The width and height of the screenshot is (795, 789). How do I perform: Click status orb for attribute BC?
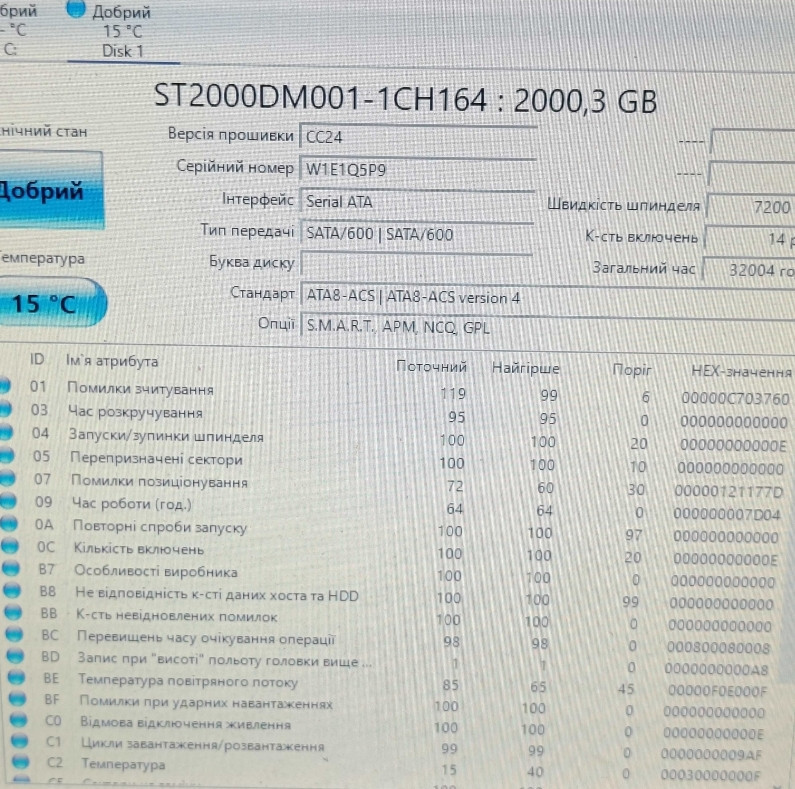[x=14, y=634]
